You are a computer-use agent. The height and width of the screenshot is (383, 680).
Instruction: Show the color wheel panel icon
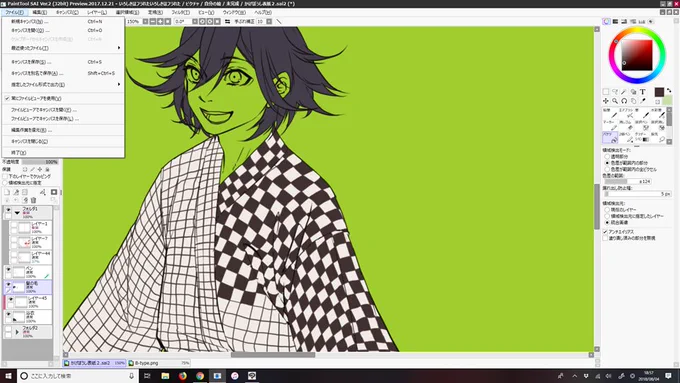coord(606,21)
